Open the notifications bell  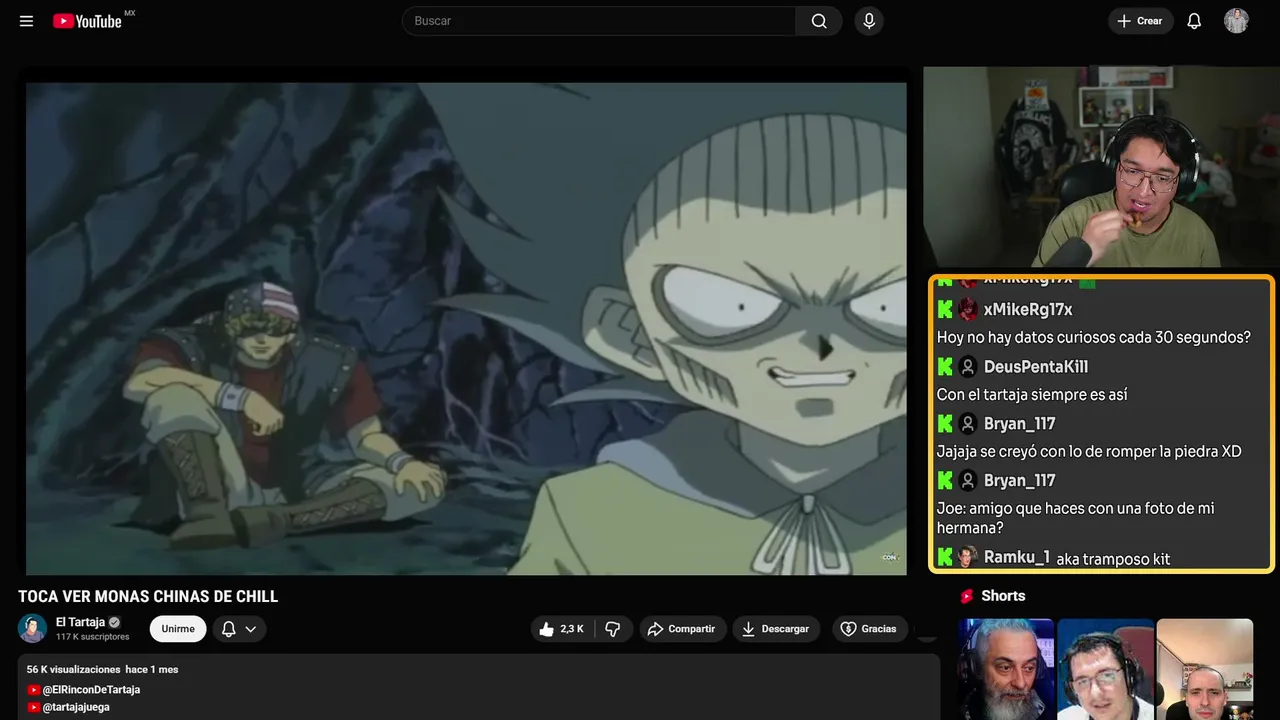(1194, 21)
